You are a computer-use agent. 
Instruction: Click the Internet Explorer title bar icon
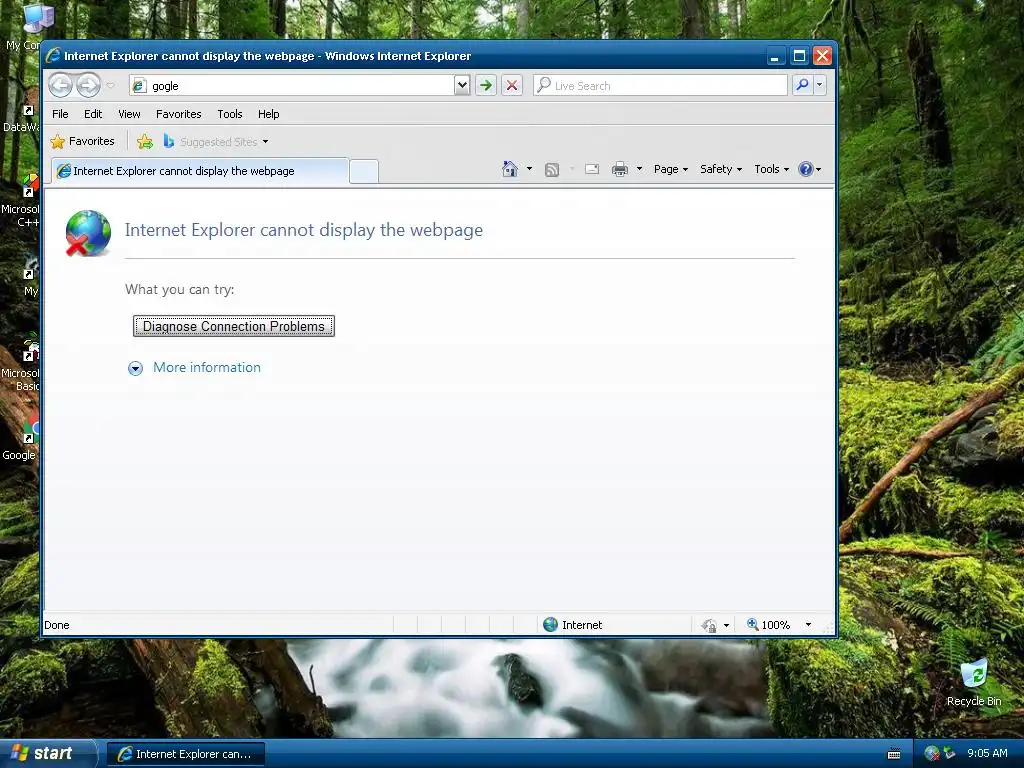coord(53,56)
